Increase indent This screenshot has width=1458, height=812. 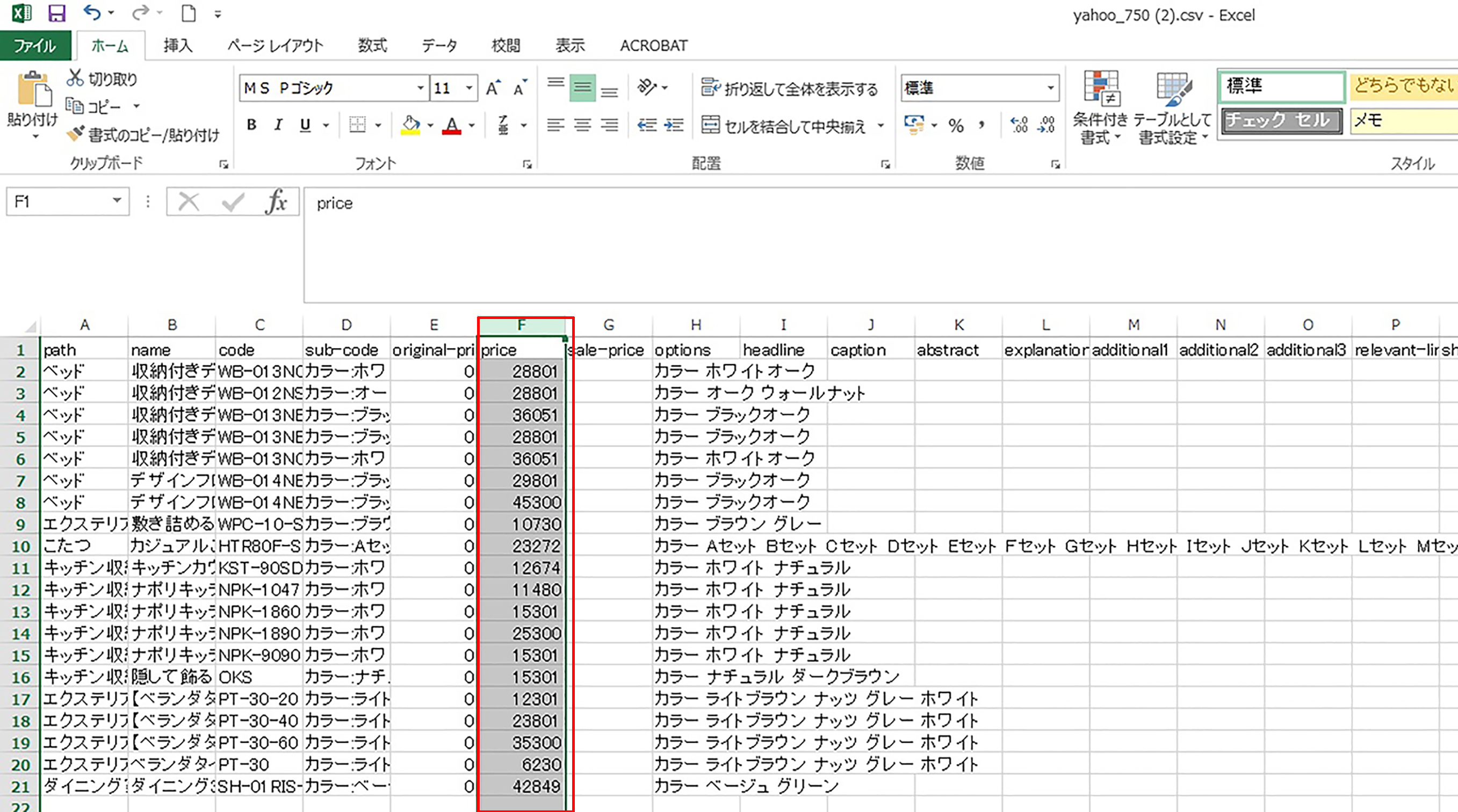tap(674, 125)
